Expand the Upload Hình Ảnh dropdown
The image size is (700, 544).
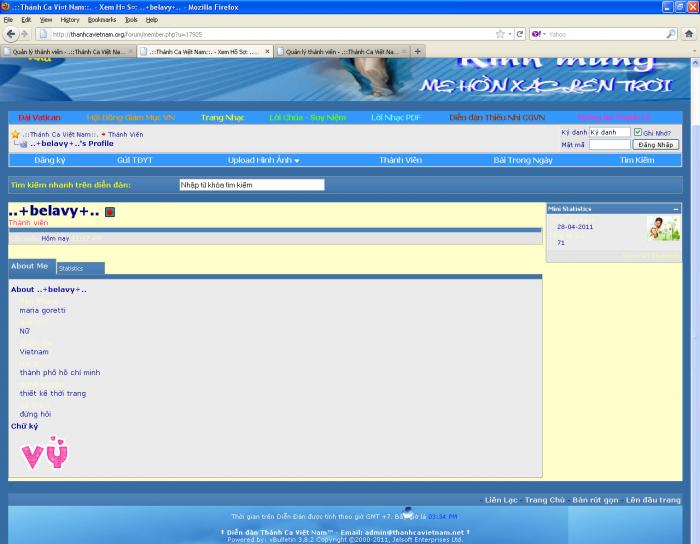pos(270,160)
